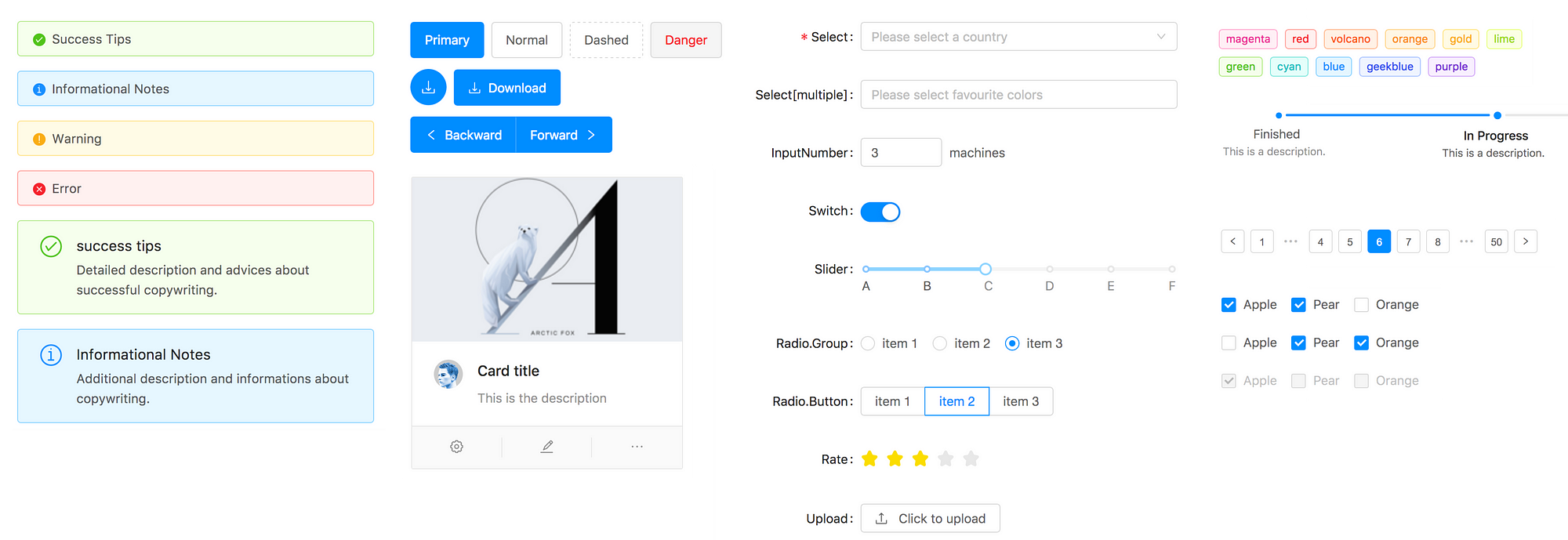Open the favourite colors multi-select
Screen dimensions: 1568x540
point(1018,95)
